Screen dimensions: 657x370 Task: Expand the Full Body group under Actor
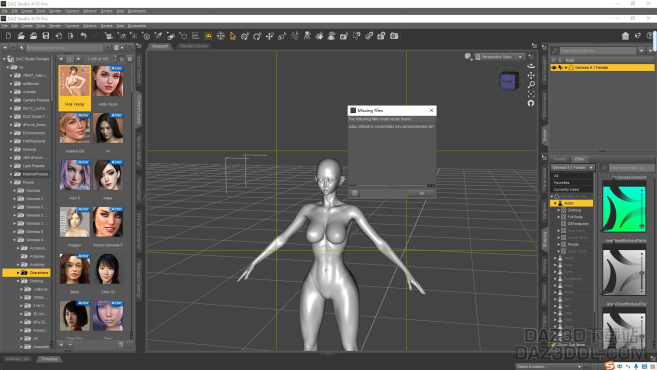pyautogui.click(x=559, y=217)
